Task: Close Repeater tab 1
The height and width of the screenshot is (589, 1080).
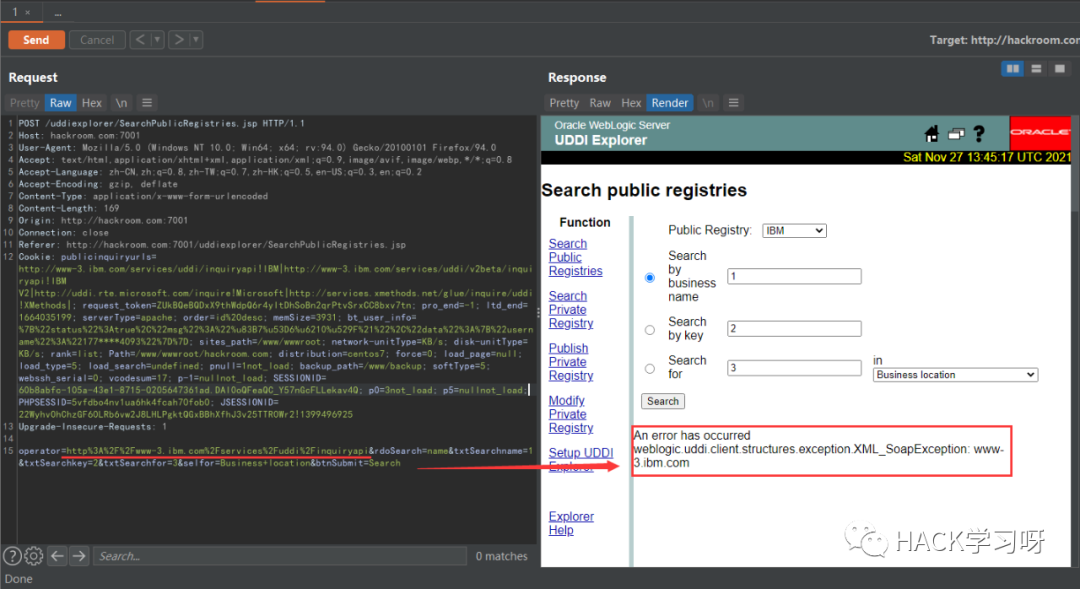Action: click(x=28, y=12)
